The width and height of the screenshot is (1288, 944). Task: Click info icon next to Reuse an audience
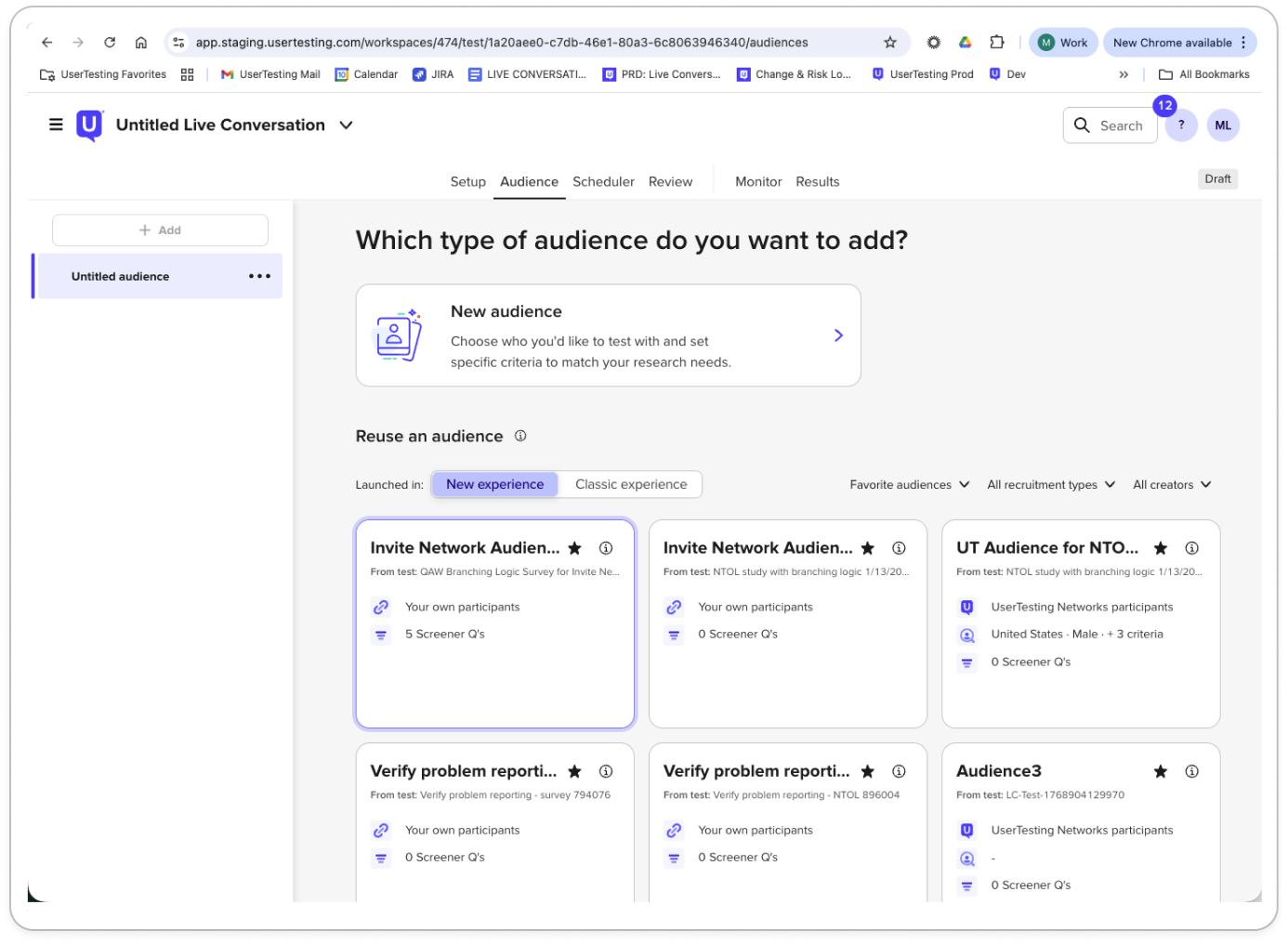[520, 436]
